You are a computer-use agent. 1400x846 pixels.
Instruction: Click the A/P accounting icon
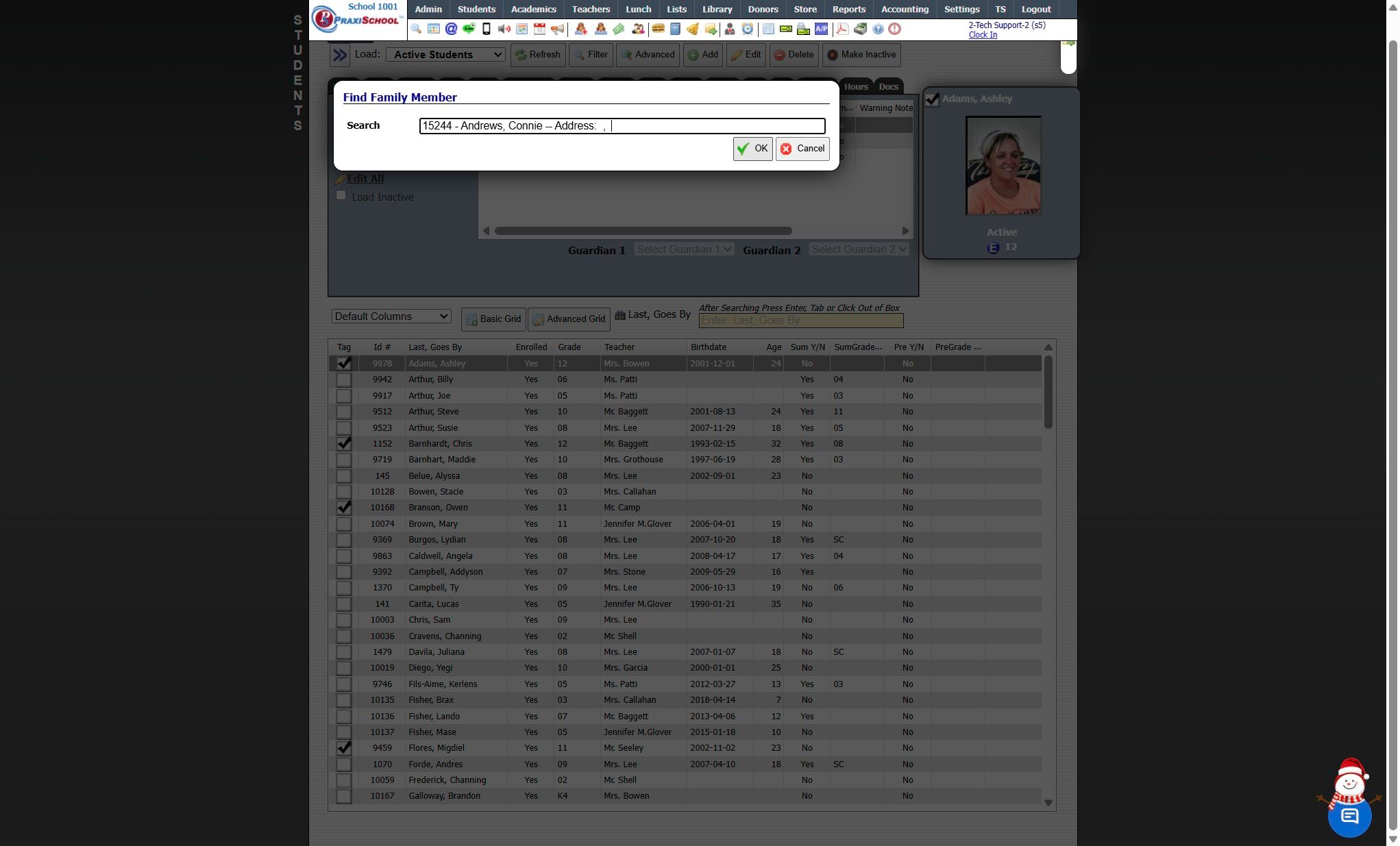pyautogui.click(x=821, y=29)
